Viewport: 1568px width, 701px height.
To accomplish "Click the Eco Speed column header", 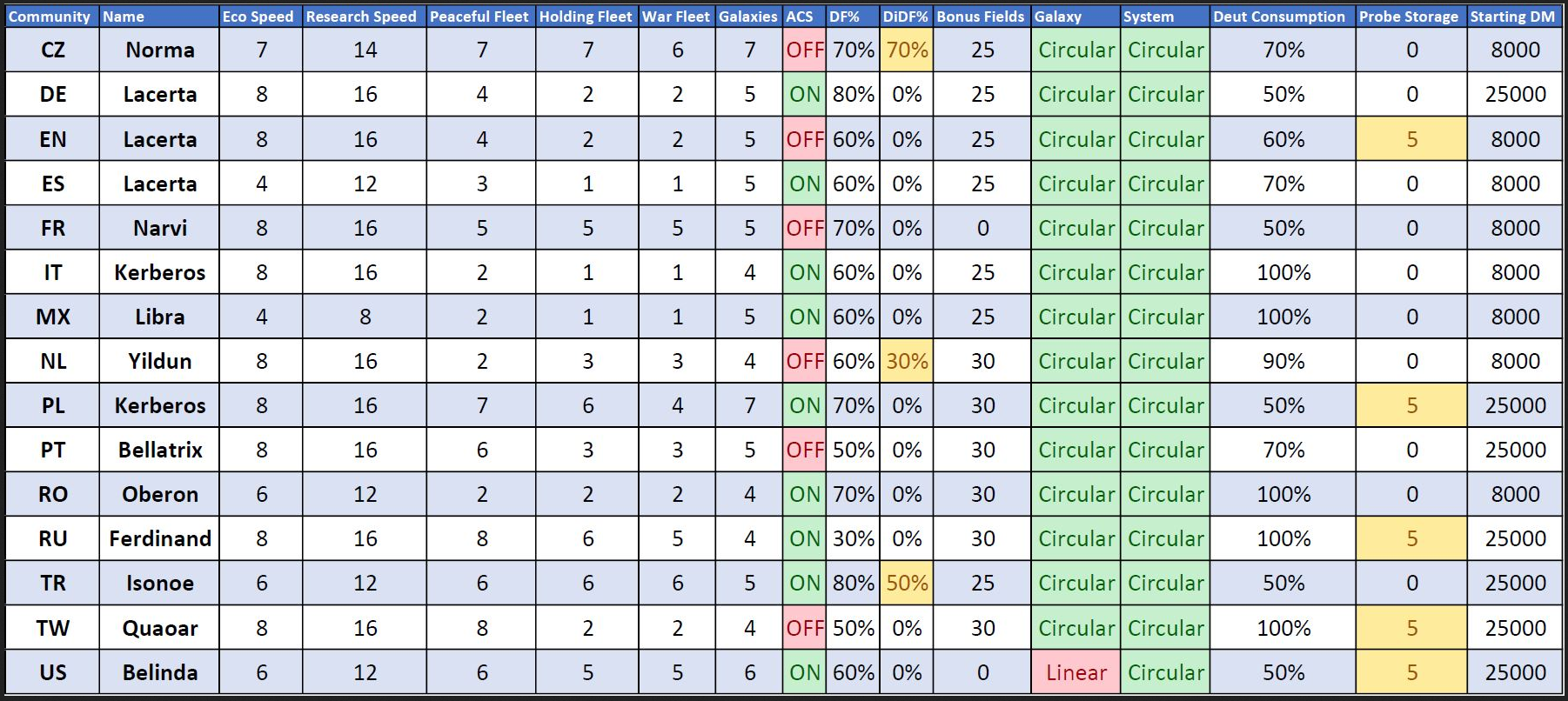I will (258, 17).
